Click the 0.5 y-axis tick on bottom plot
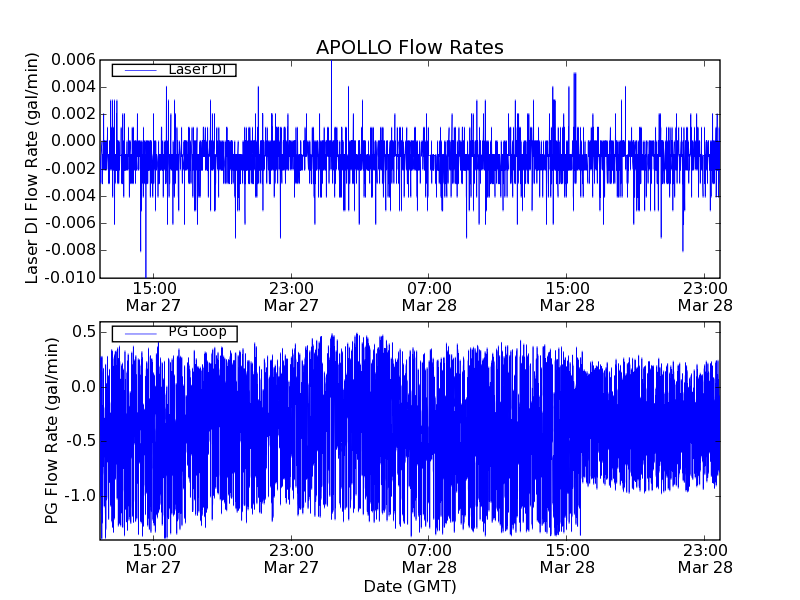The width and height of the screenshot is (800, 600). coord(83,332)
